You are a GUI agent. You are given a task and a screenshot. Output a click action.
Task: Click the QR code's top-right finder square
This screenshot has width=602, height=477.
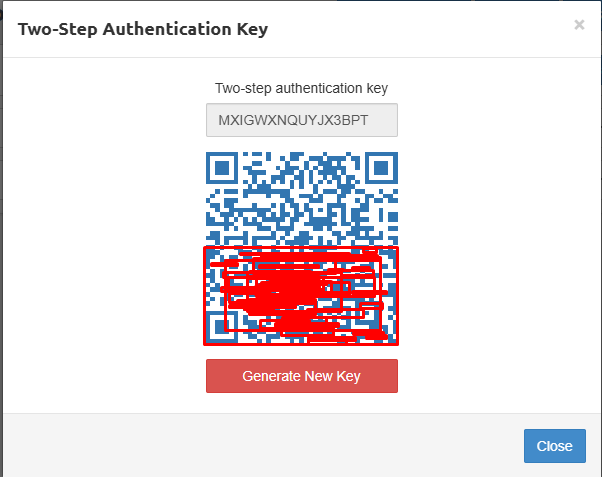[381, 168]
